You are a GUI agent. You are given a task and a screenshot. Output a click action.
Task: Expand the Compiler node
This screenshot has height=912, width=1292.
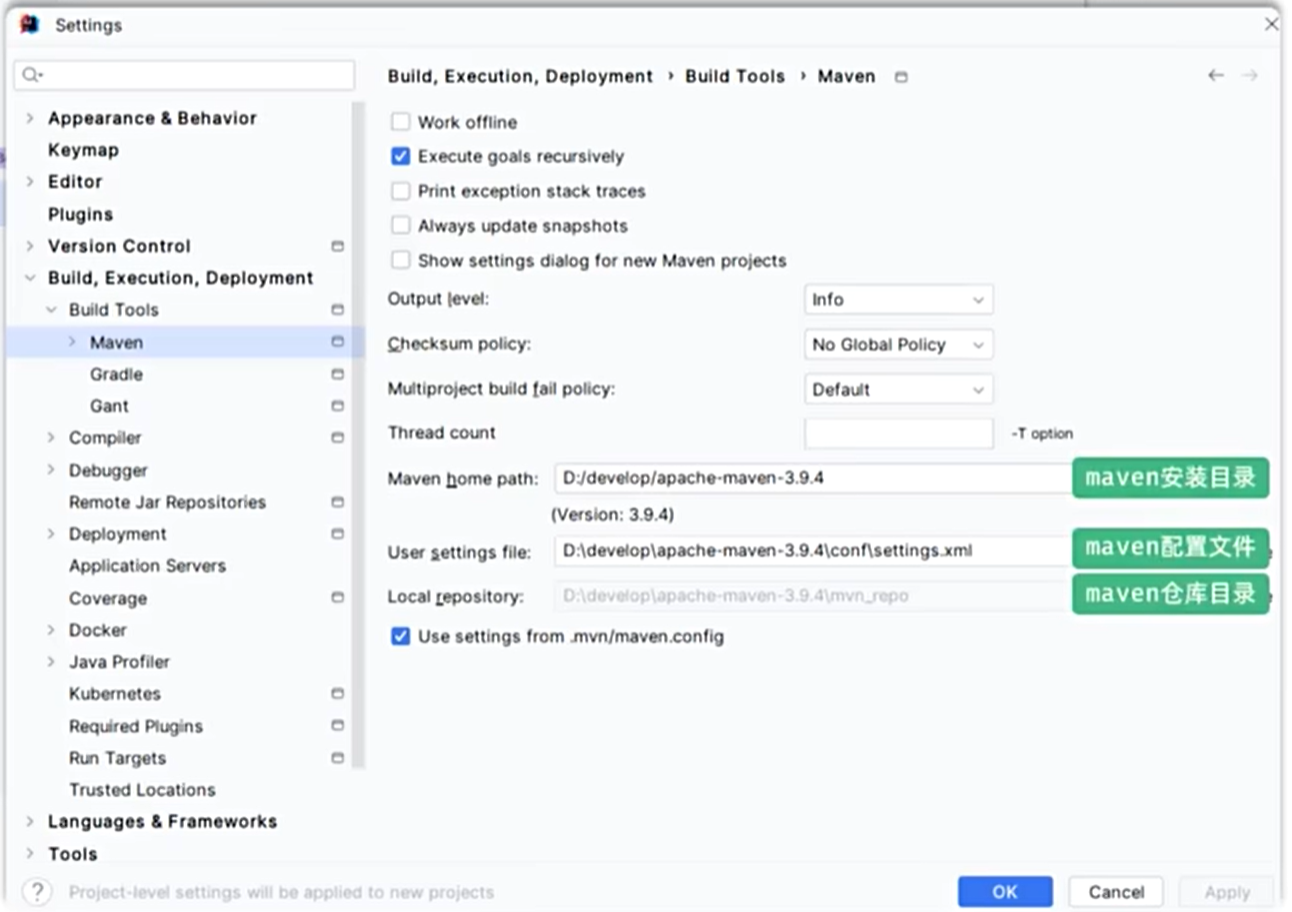[x=51, y=438]
